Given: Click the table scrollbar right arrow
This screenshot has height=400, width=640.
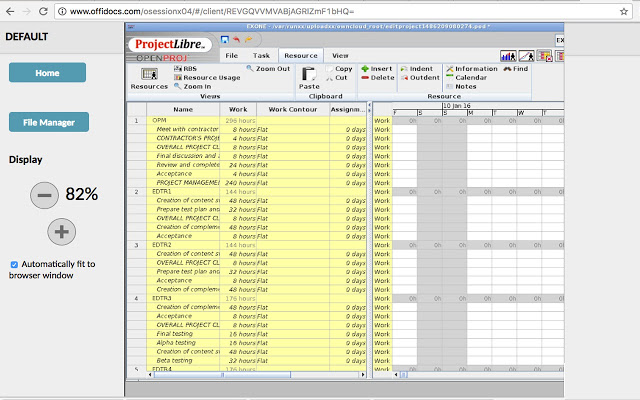Looking at the screenshot, I should [x=363, y=374].
